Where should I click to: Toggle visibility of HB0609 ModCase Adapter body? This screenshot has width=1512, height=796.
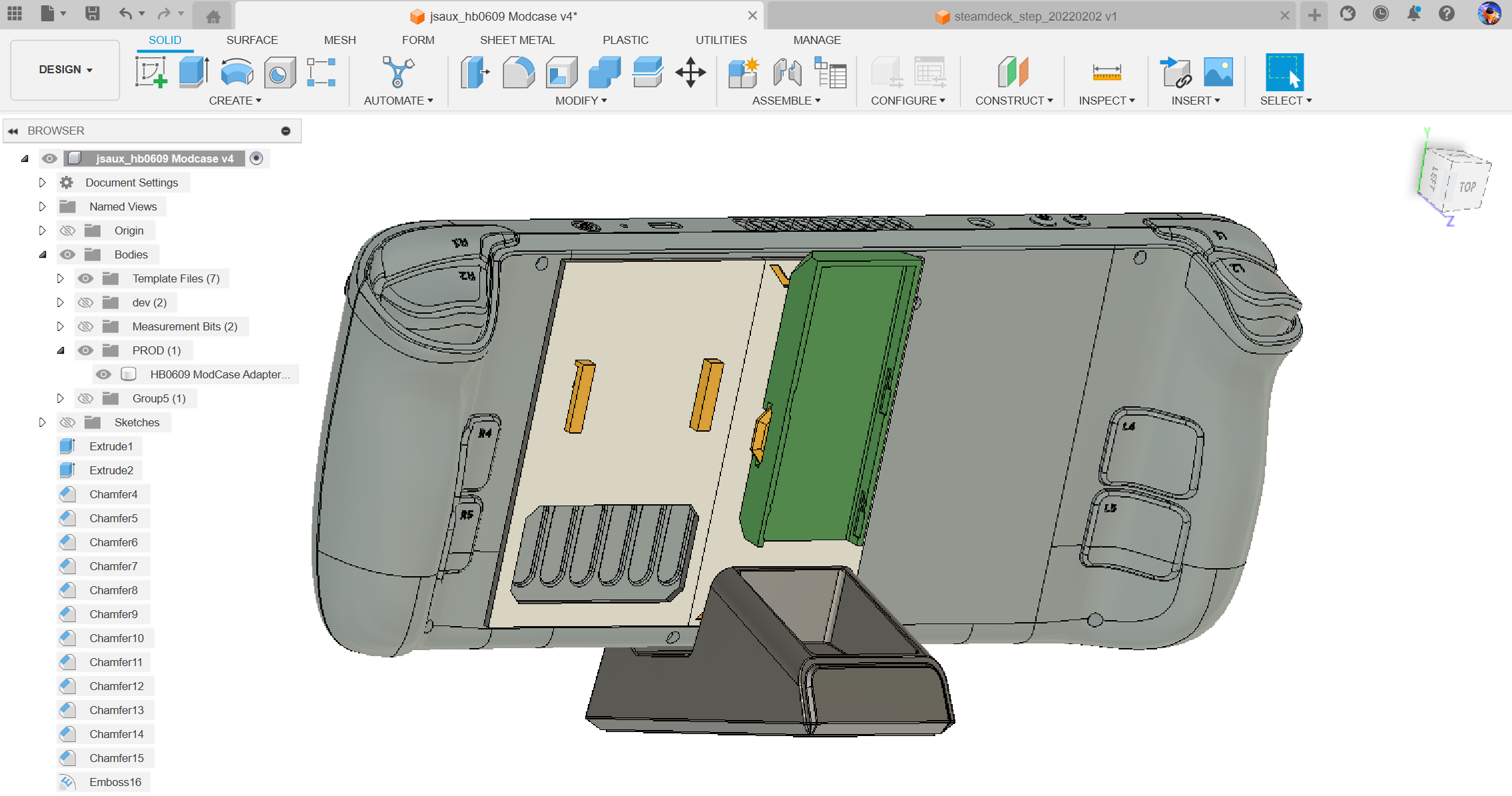[104, 374]
